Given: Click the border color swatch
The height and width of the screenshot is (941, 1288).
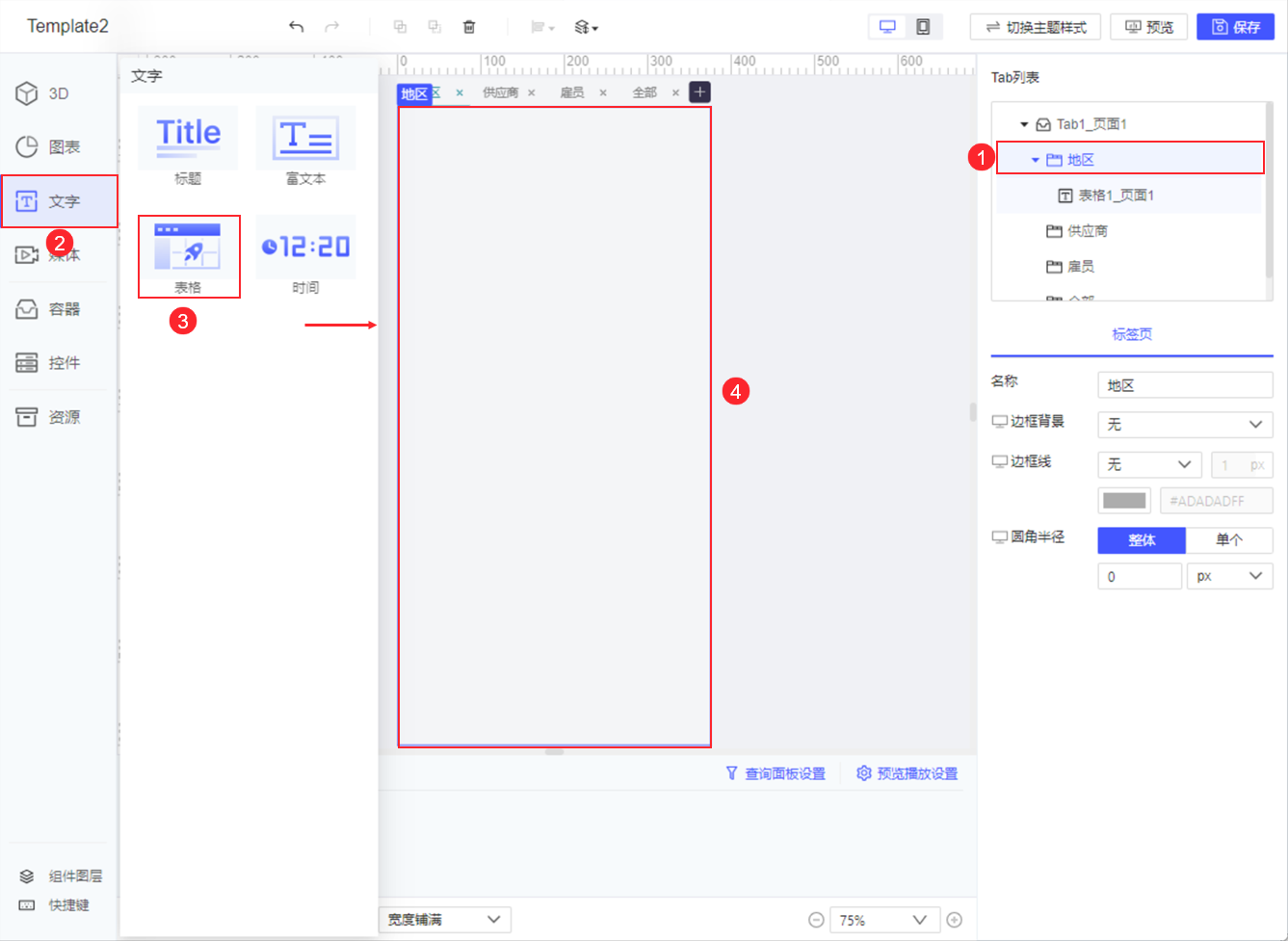Looking at the screenshot, I should (x=1124, y=501).
